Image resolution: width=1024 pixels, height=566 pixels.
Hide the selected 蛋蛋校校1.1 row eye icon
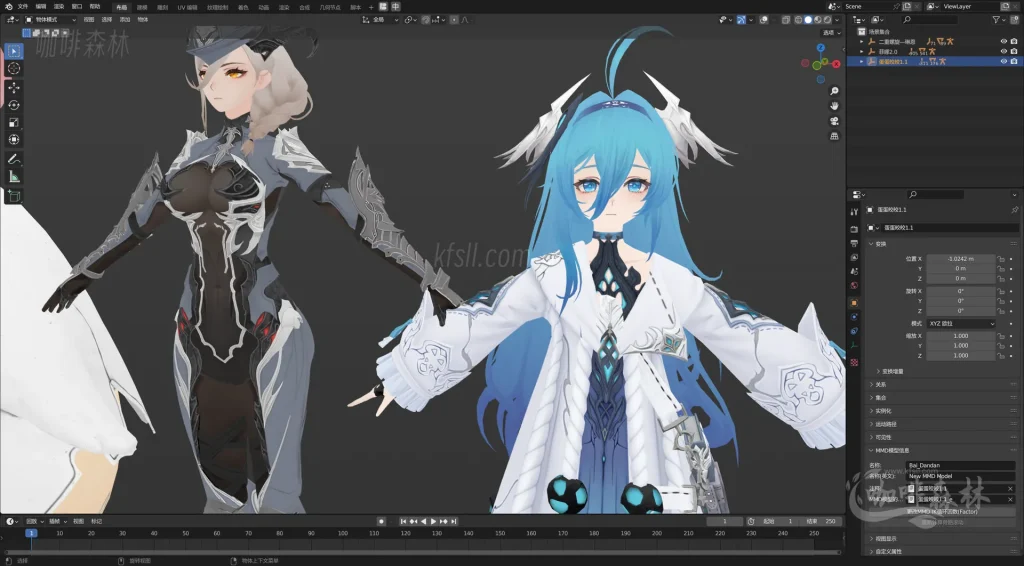(x=1004, y=61)
